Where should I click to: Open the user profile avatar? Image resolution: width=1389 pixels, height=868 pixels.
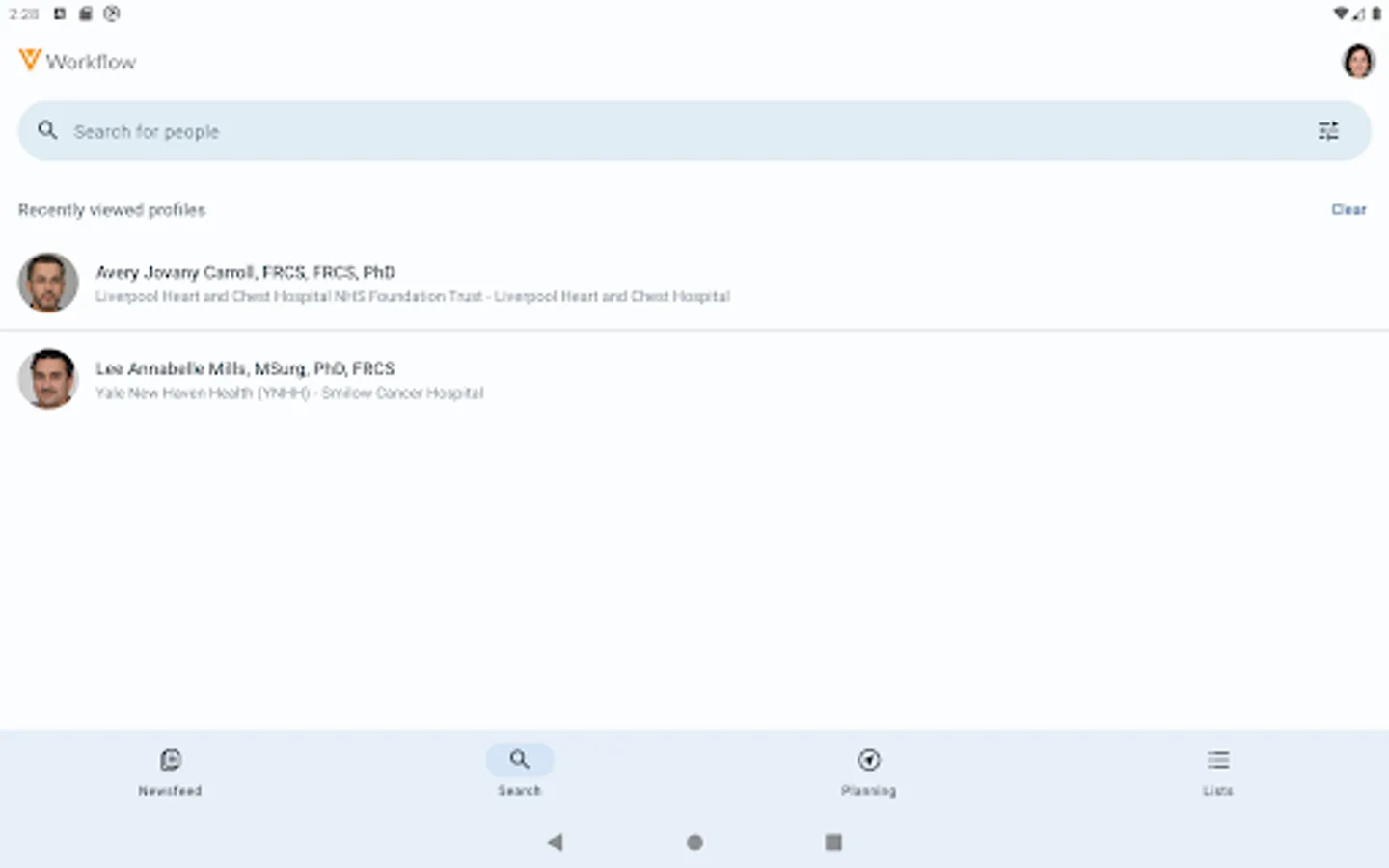pos(1358,61)
